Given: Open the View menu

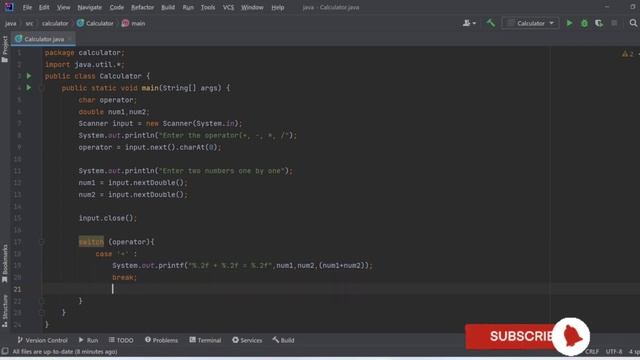Looking at the screenshot, I should pos(63,7).
